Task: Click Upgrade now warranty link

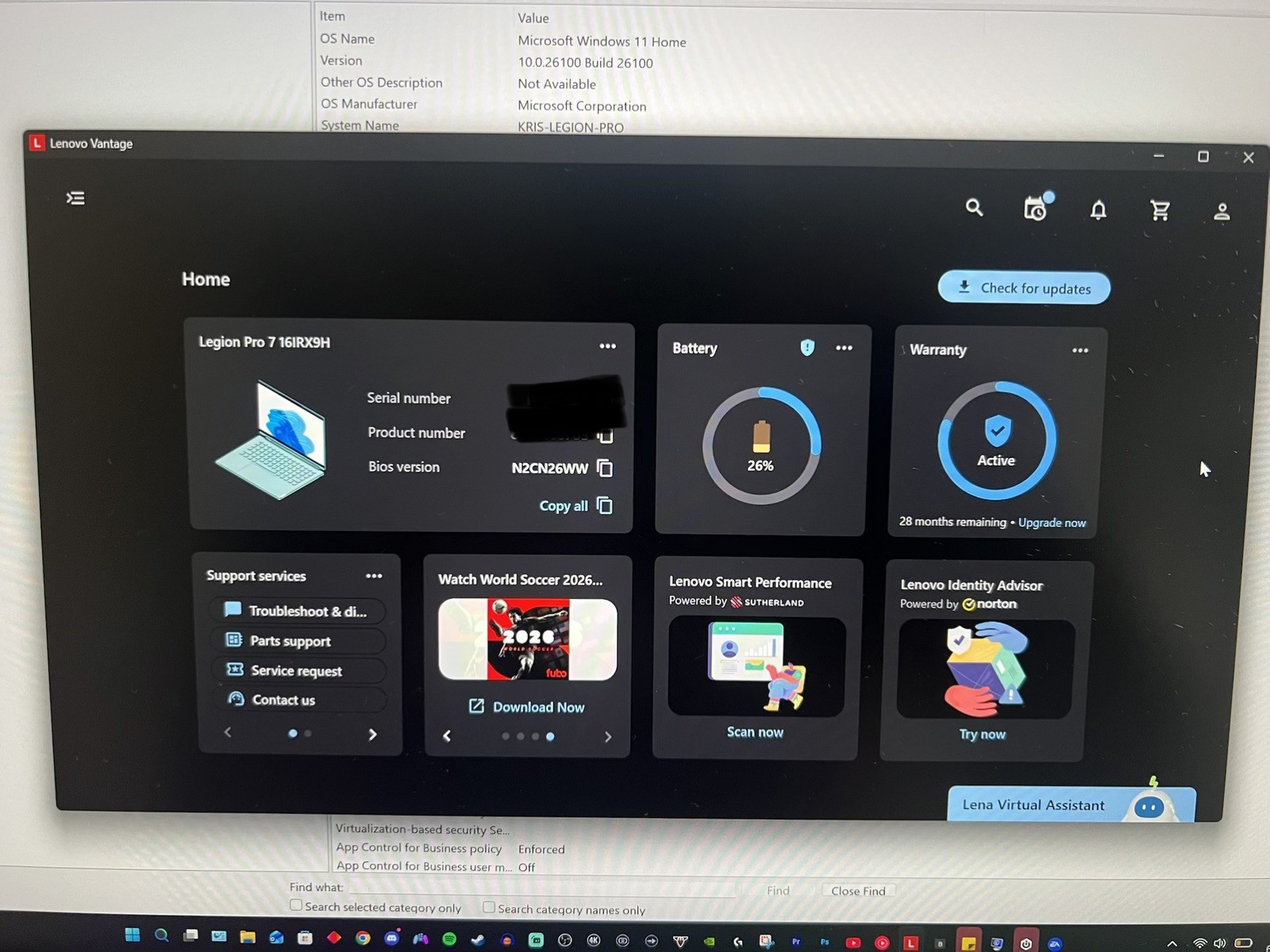Action: coord(1052,522)
